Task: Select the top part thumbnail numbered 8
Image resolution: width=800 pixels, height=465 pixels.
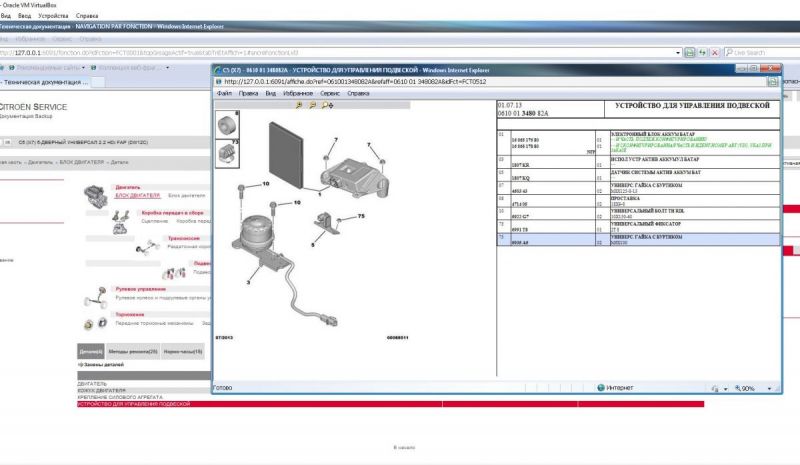Action: coord(229,124)
